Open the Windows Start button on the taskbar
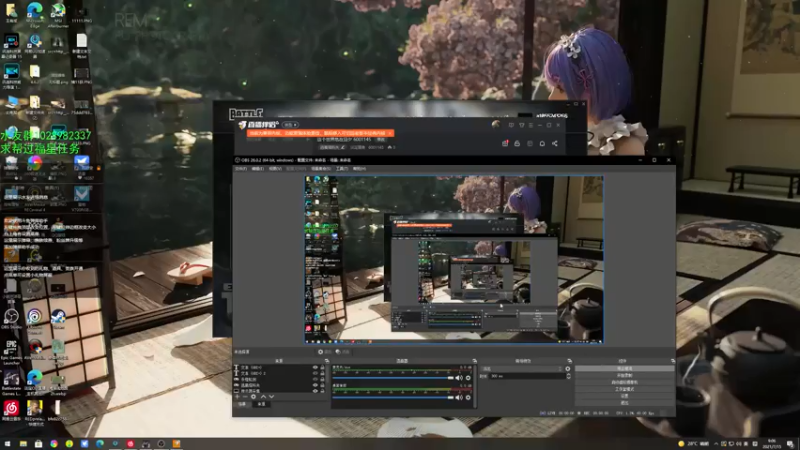Viewport: 800px width, 450px height. coord(7,444)
